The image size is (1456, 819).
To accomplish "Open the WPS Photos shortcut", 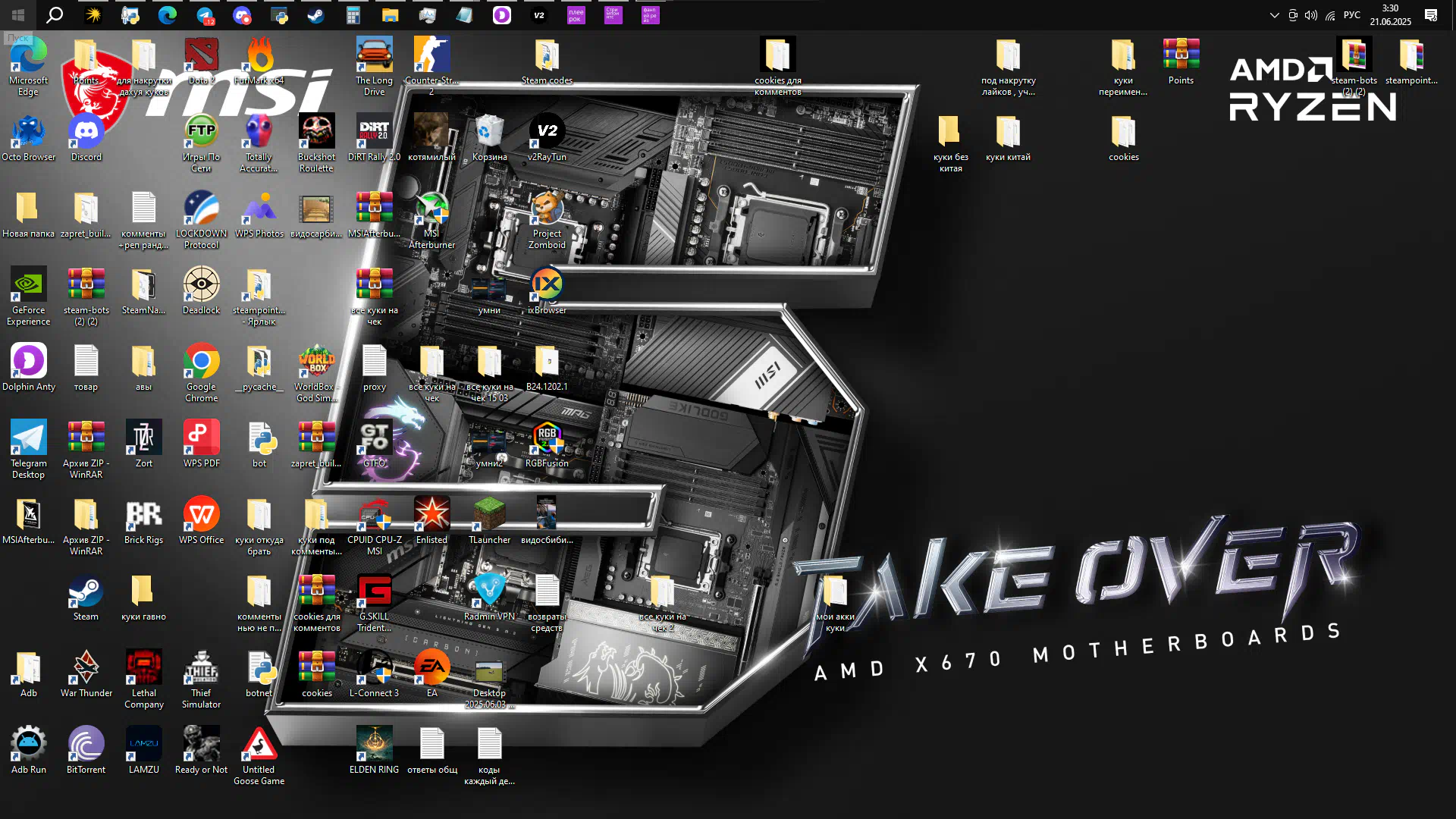I will [x=259, y=214].
